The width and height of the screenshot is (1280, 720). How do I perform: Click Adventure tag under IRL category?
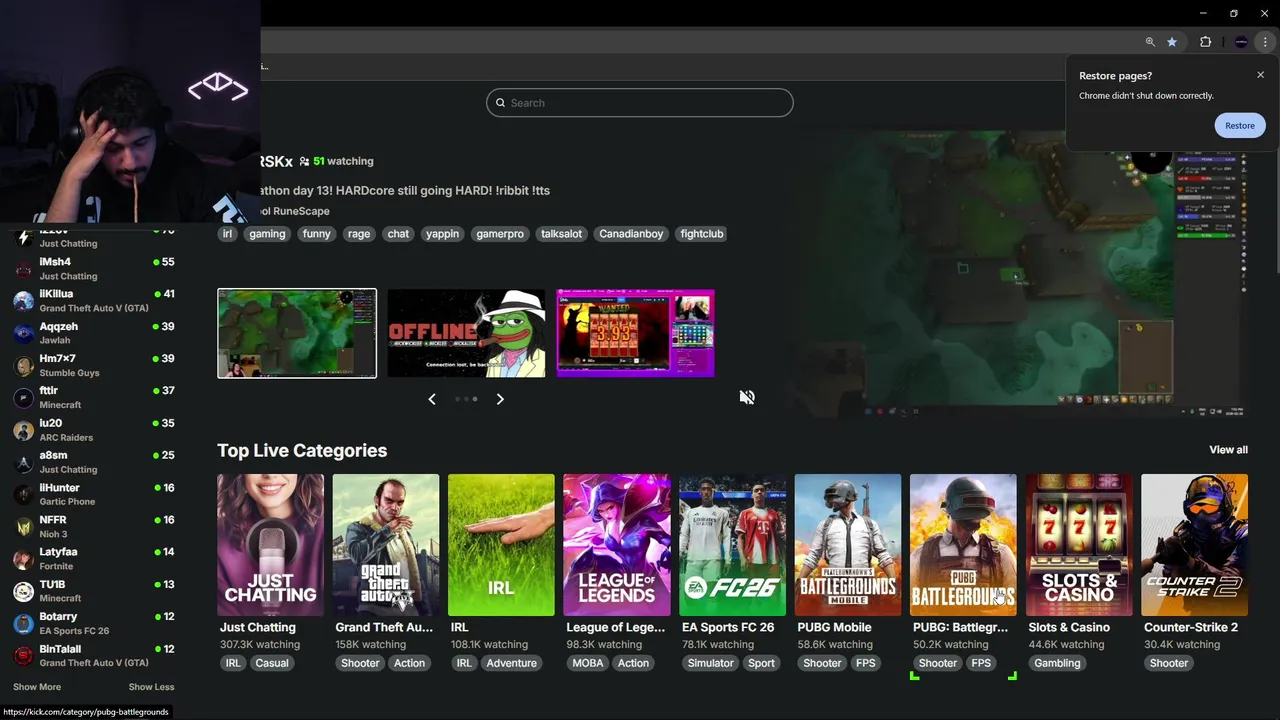[x=511, y=663]
